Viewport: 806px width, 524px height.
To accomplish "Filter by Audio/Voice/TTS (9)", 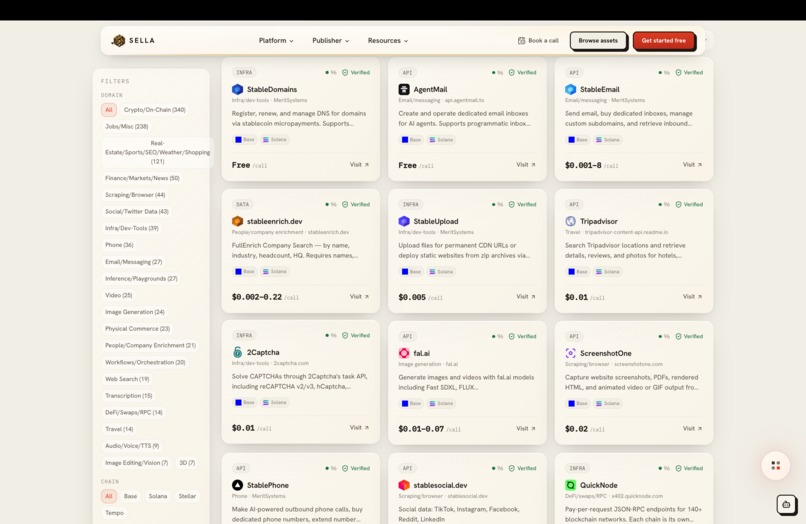I will (132, 446).
